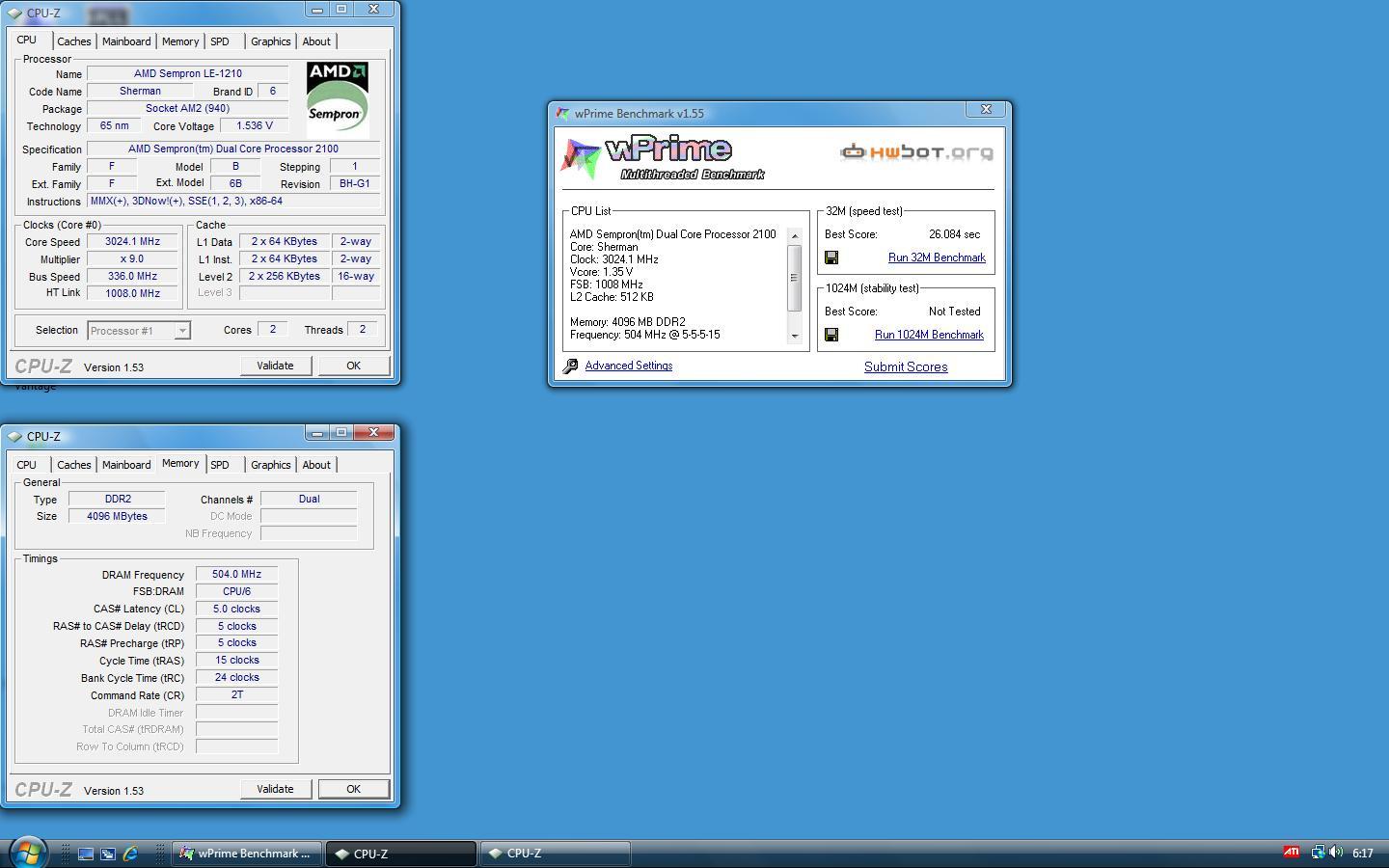Switch to Memory tab in upper CPU-Z
The height and width of the screenshot is (868, 1389).
[180, 41]
